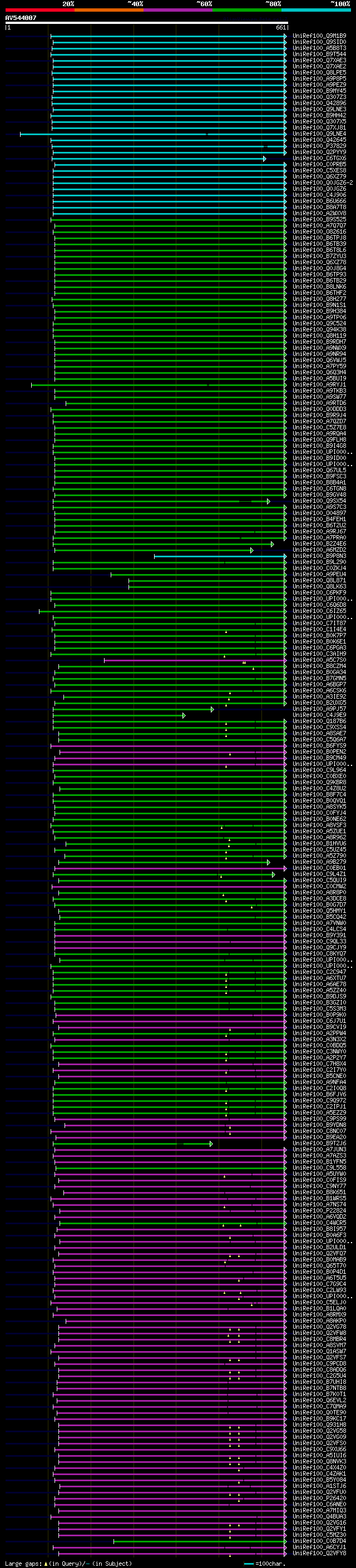Click the cyan ~100% identity legend segment
This screenshot has width=356, height=1568.
click(x=316, y=10)
